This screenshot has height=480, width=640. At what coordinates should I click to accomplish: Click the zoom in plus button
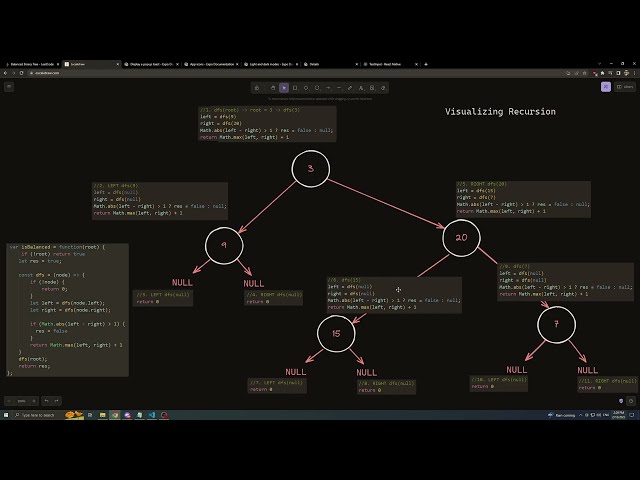coord(34,401)
